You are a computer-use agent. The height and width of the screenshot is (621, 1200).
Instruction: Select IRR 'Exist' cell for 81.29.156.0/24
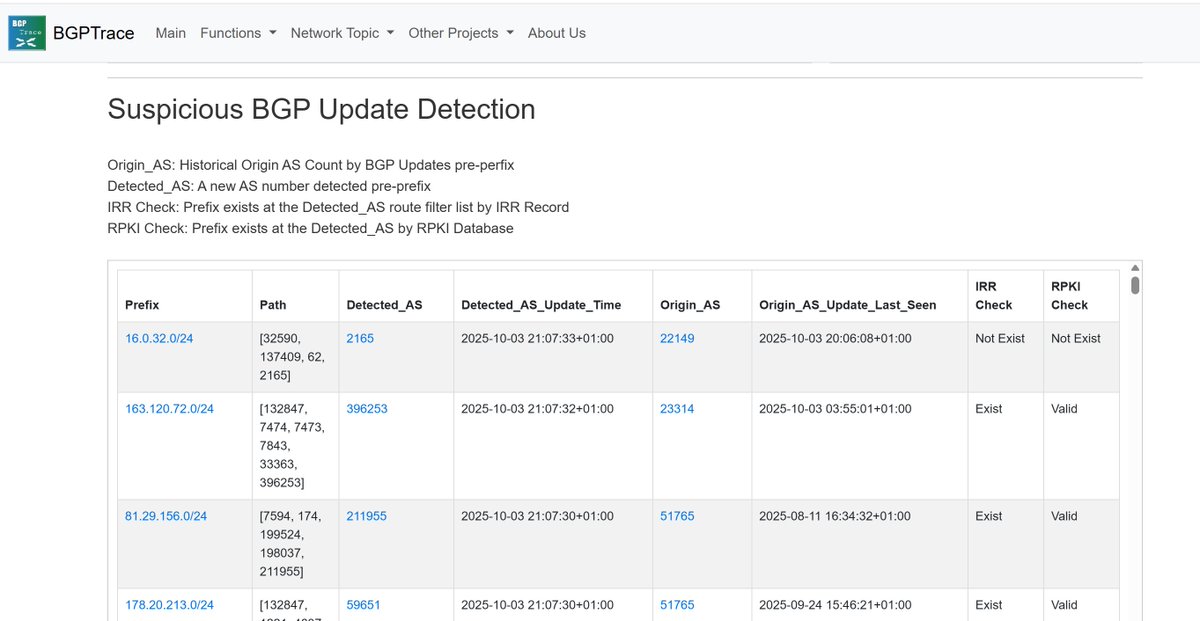1006,544
